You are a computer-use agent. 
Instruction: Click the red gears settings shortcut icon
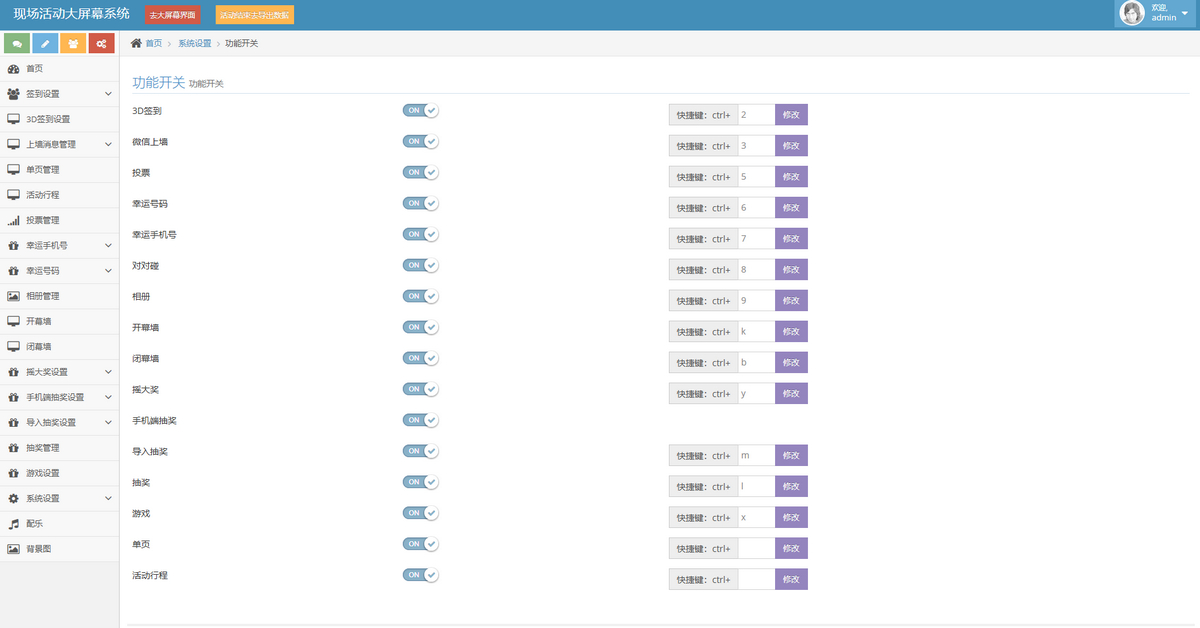(101, 44)
